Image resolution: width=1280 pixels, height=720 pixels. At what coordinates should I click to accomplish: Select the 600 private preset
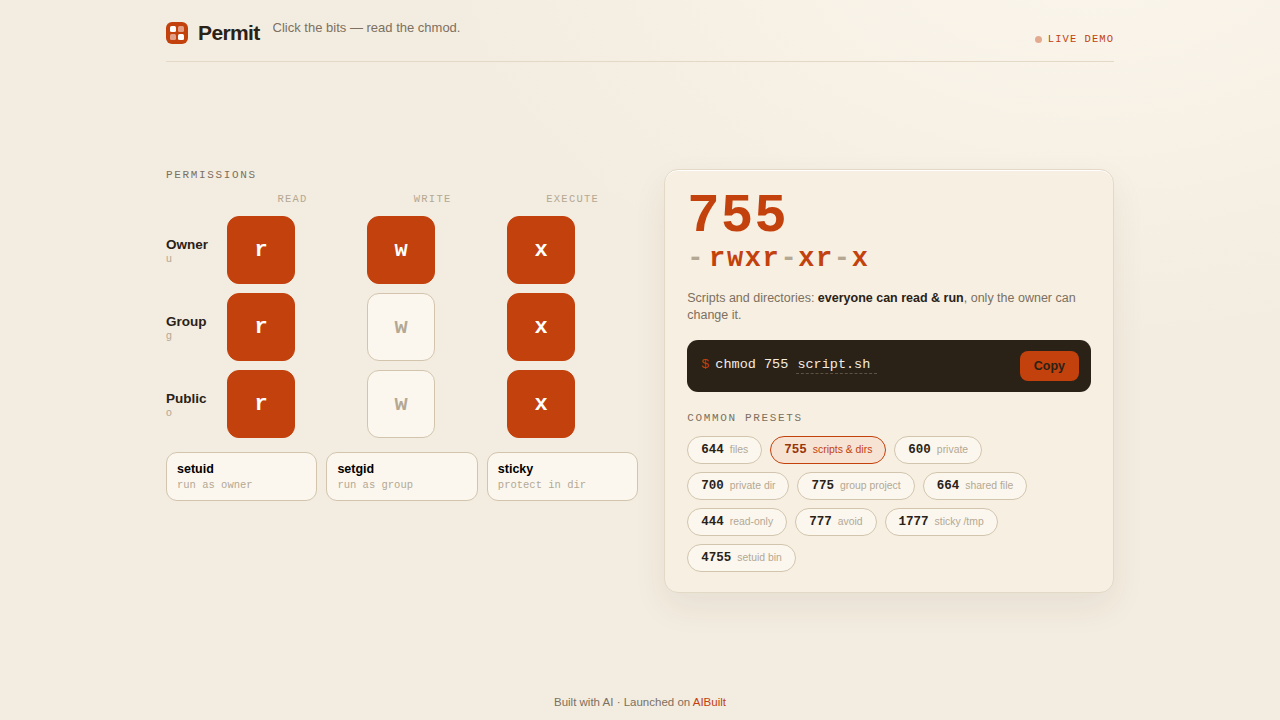tap(938, 450)
